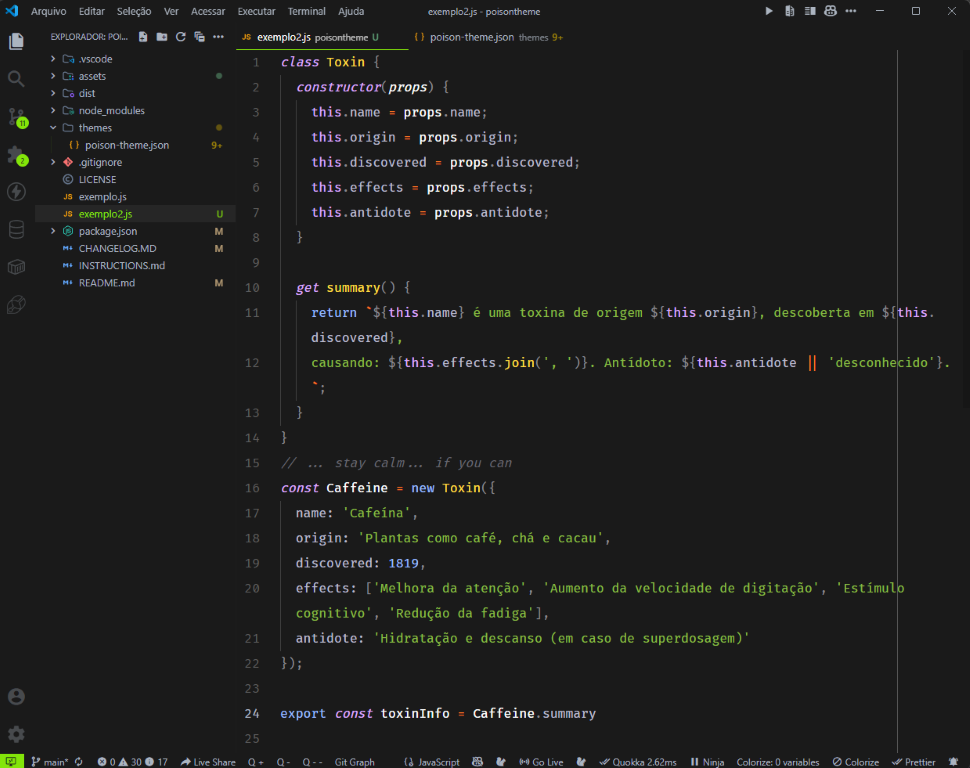Toggle Colorize in status bar

click(x=856, y=762)
